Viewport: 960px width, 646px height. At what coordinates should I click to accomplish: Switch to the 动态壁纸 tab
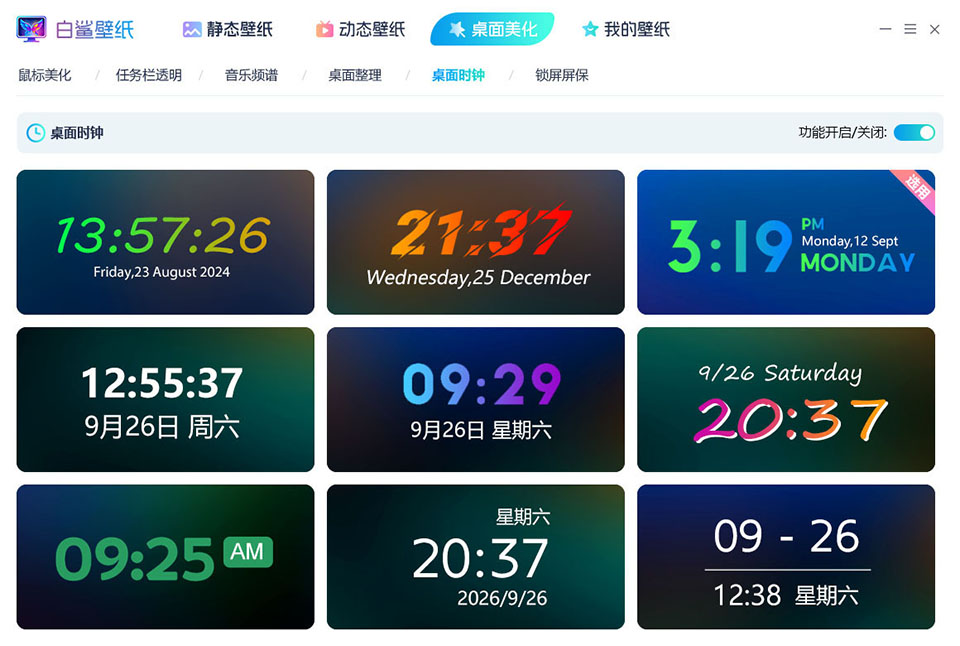(361, 29)
